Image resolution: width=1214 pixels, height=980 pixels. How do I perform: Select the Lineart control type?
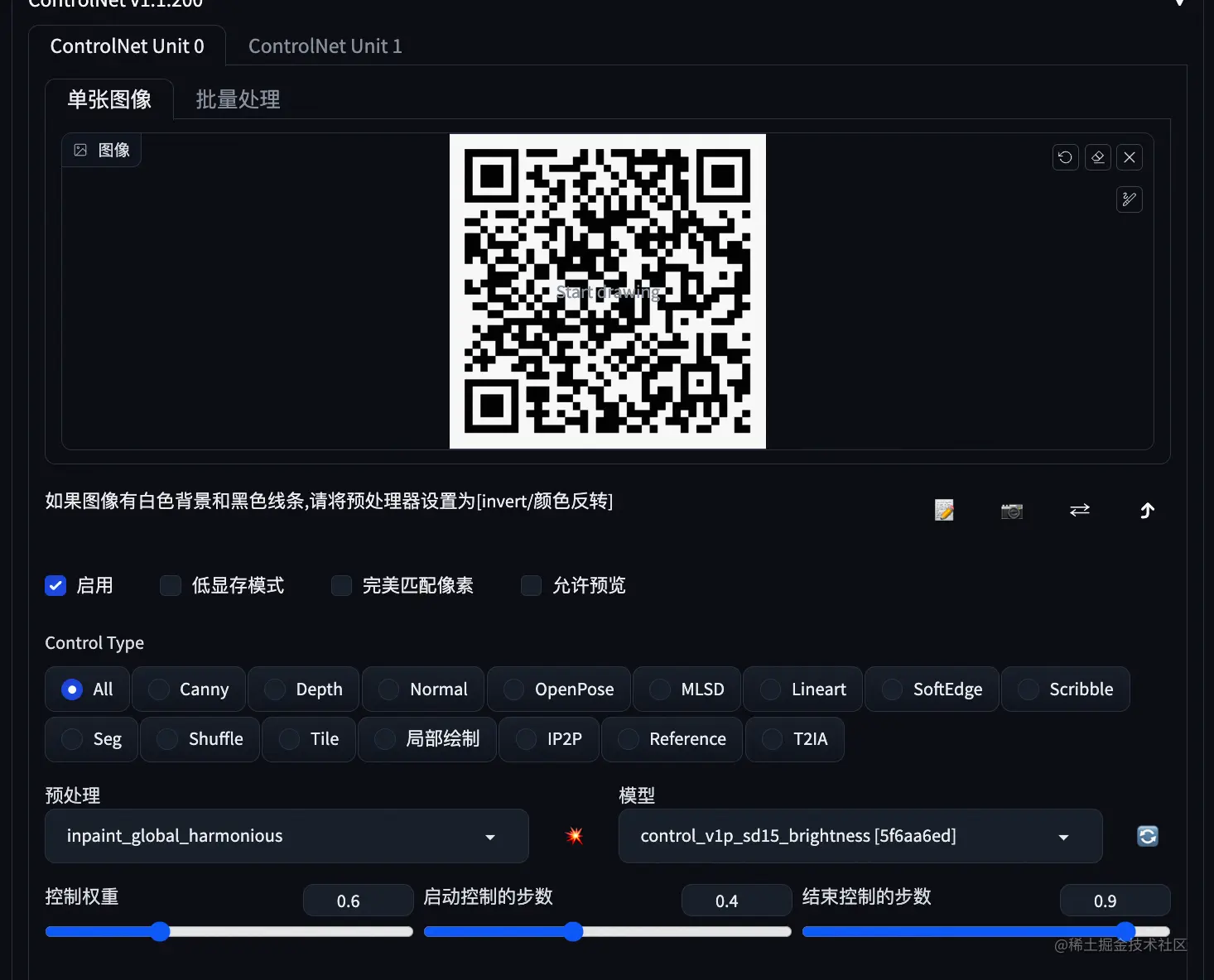coord(803,689)
